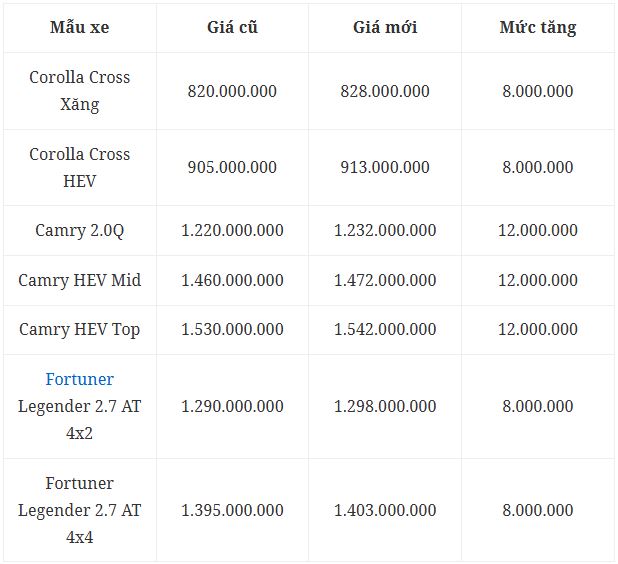Image resolution: width=618 pixels, height=564 pixels.
Task: Select the Corolla Cross HEV model cell
Action: click(x=79, y=168)
